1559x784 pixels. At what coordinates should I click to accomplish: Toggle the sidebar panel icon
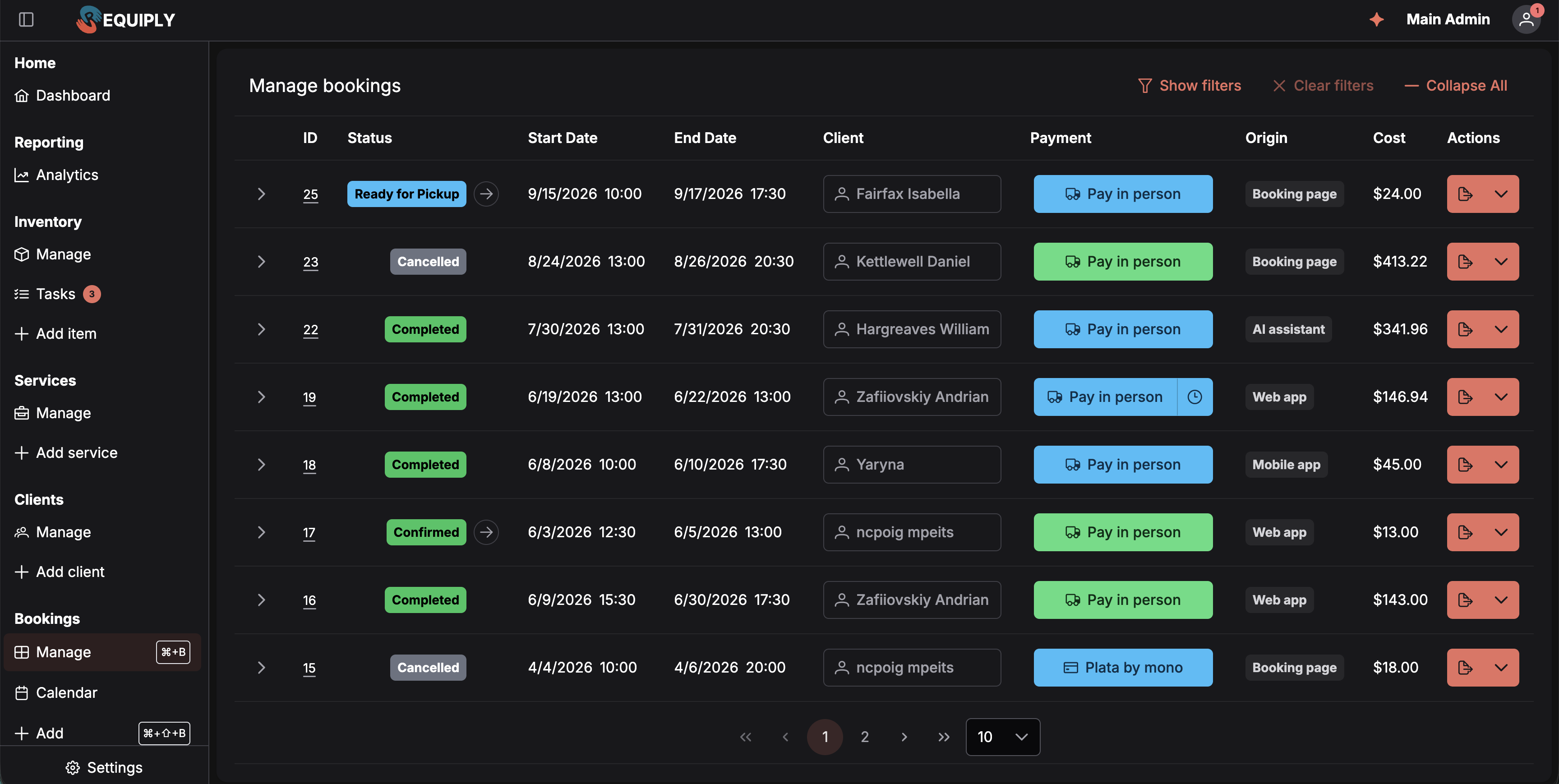pyautogui.click(x=26, y=19)
